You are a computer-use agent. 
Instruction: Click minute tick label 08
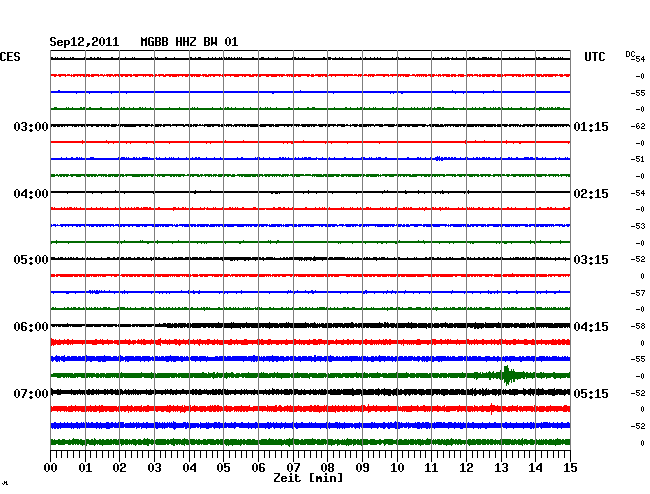point(327,468)
